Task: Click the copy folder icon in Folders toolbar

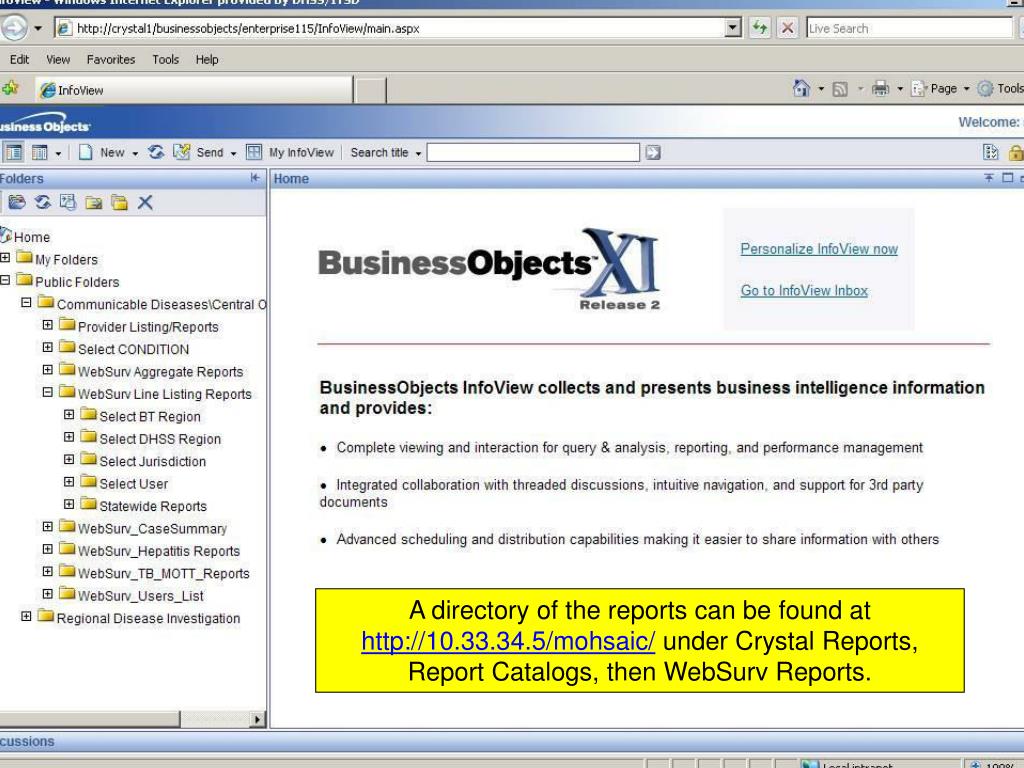Action: click(x=119, y=202)
